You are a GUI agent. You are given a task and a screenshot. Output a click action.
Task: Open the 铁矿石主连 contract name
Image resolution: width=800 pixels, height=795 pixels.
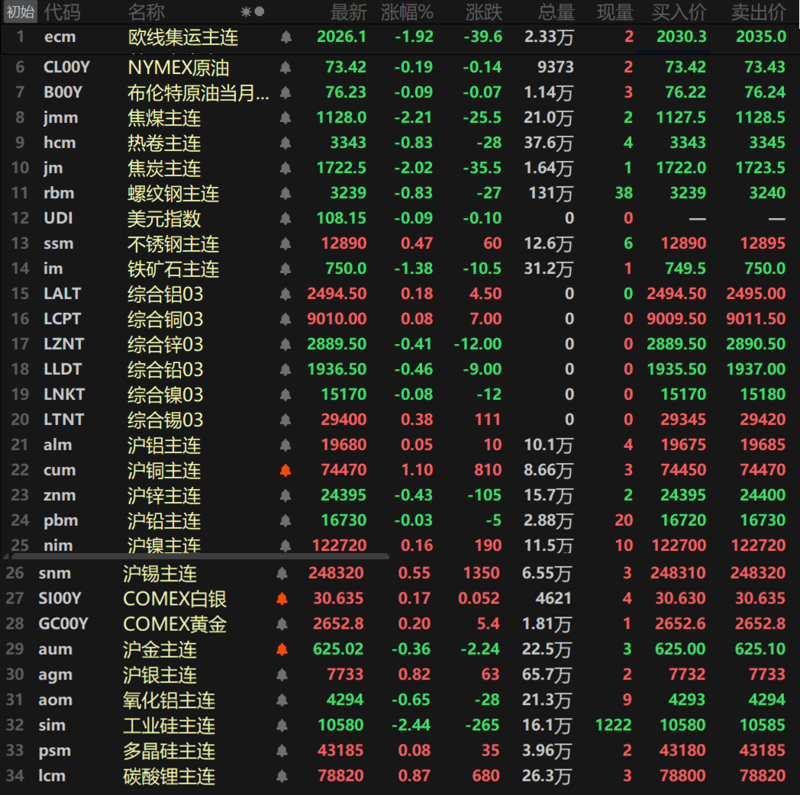[172, 269]
